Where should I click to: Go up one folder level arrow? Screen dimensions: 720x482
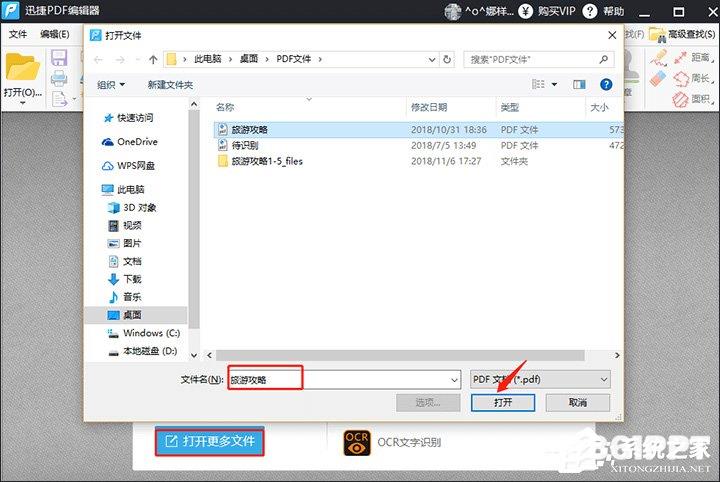pyautogui.click(x=153, y=59)
